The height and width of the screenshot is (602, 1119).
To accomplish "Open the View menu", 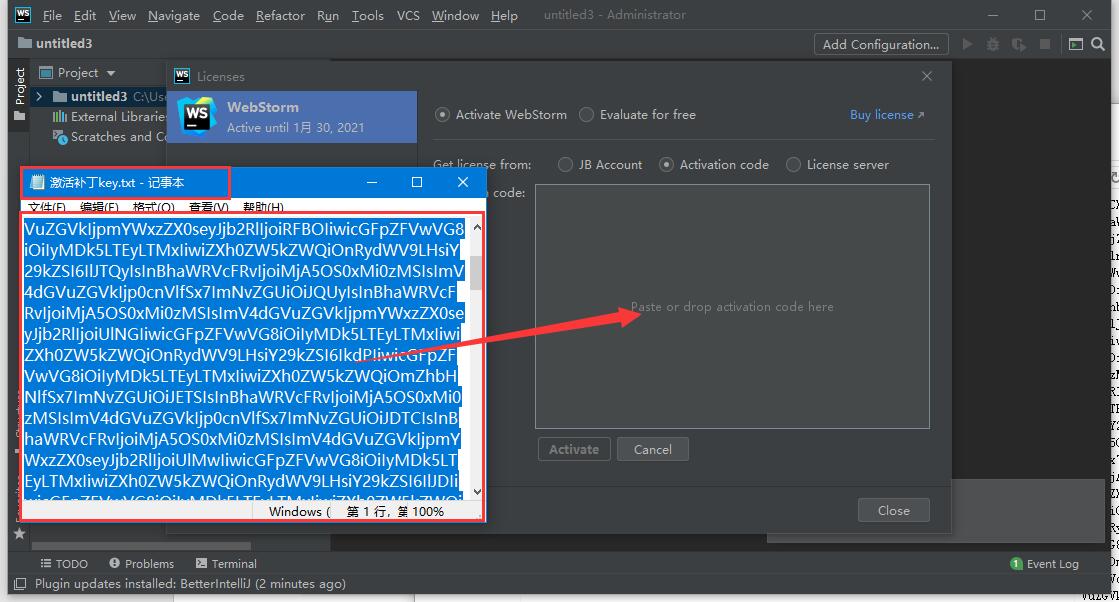I will coord(122,15).
